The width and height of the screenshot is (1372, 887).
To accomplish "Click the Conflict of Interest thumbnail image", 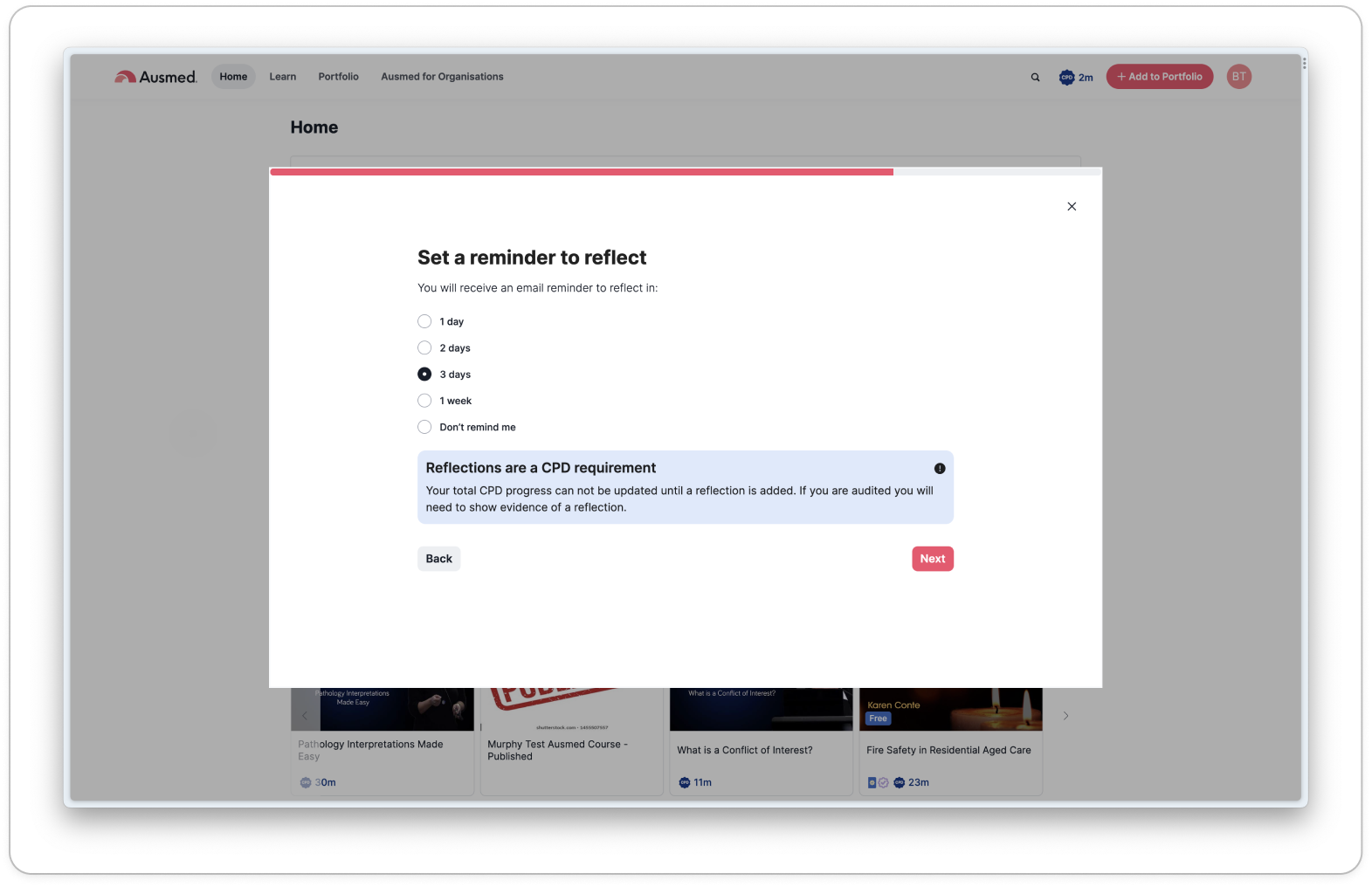I will tap(762, 709).
